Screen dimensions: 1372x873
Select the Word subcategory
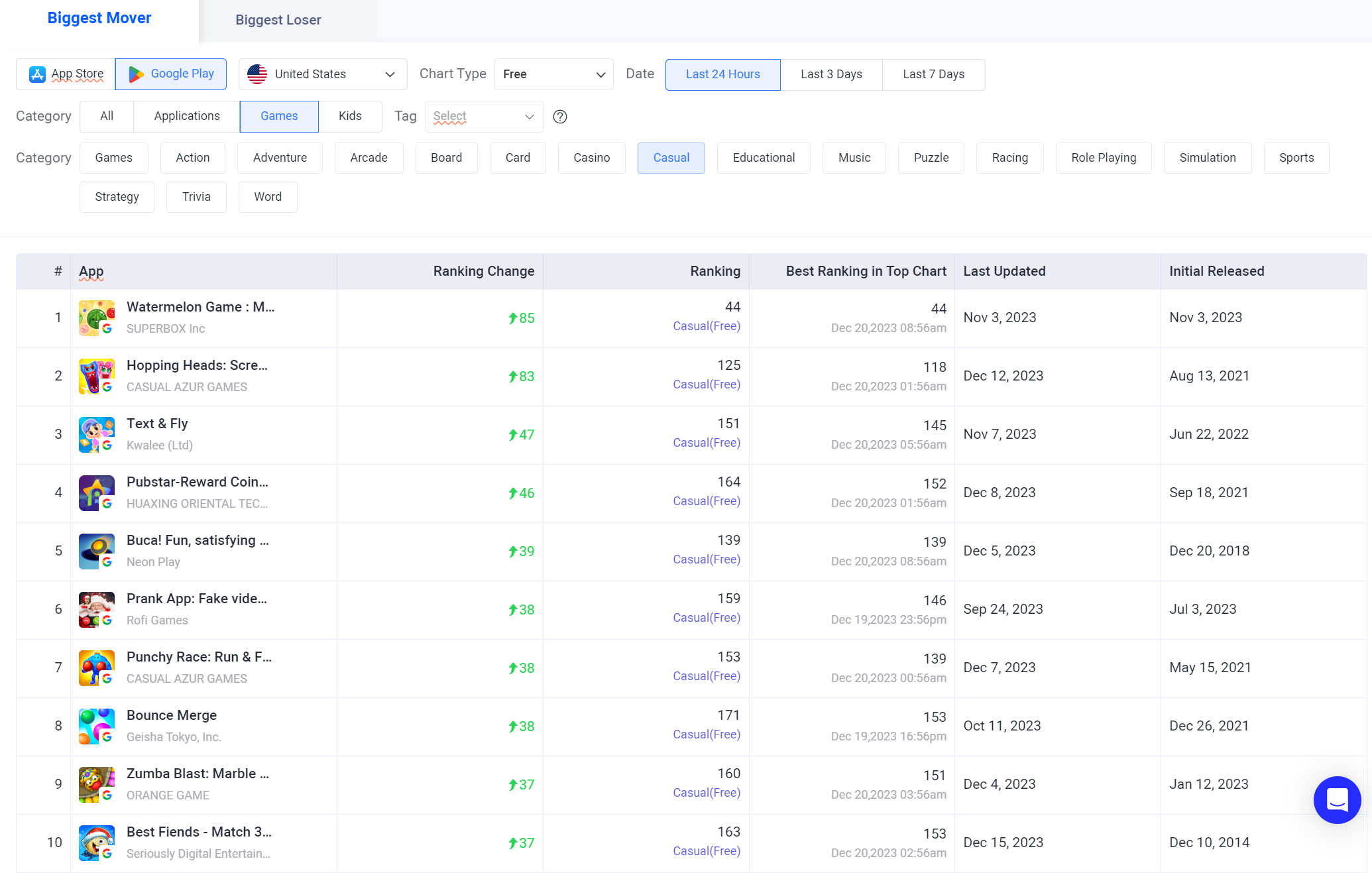click(x=268, y=197)
